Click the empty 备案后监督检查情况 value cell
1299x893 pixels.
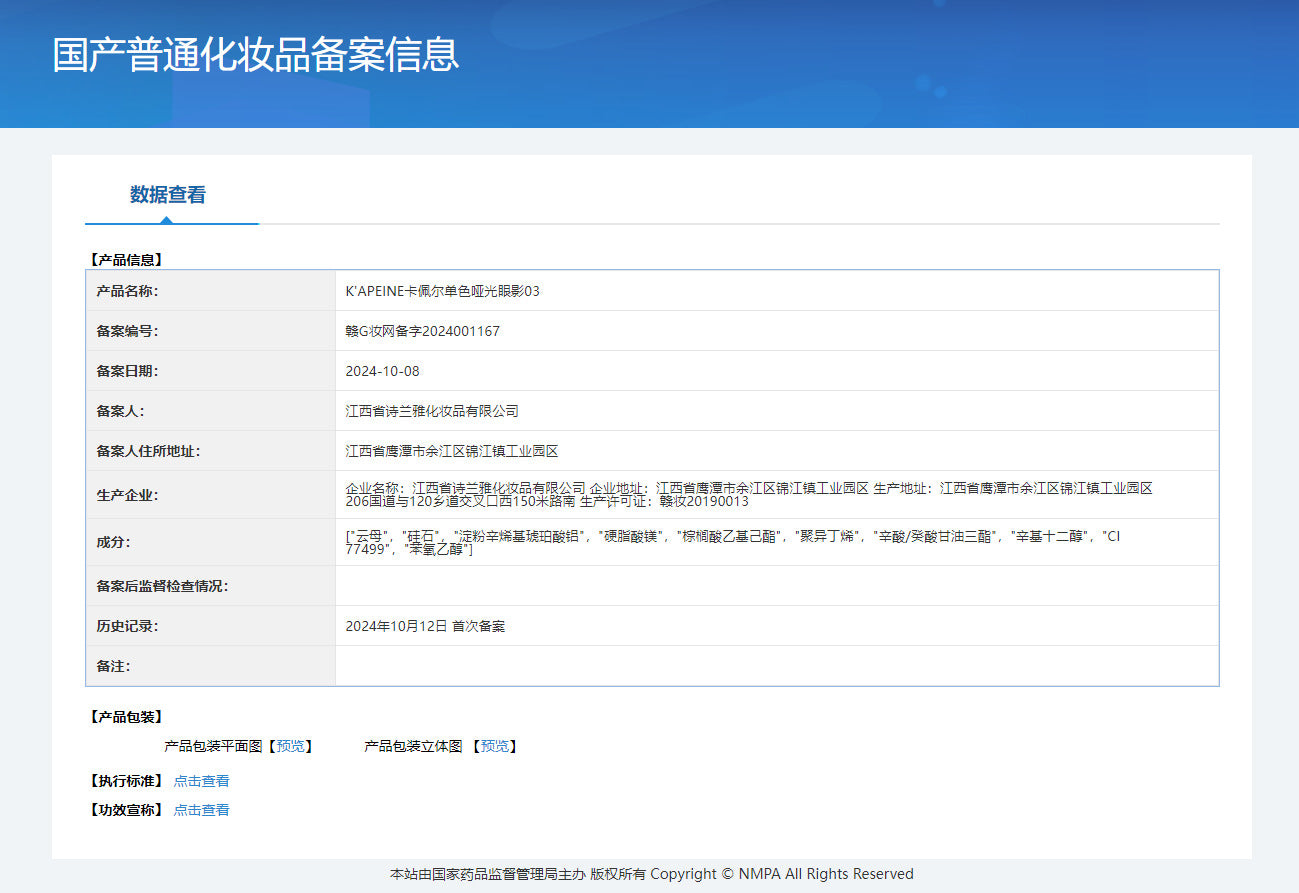click(x=776, y=586)
